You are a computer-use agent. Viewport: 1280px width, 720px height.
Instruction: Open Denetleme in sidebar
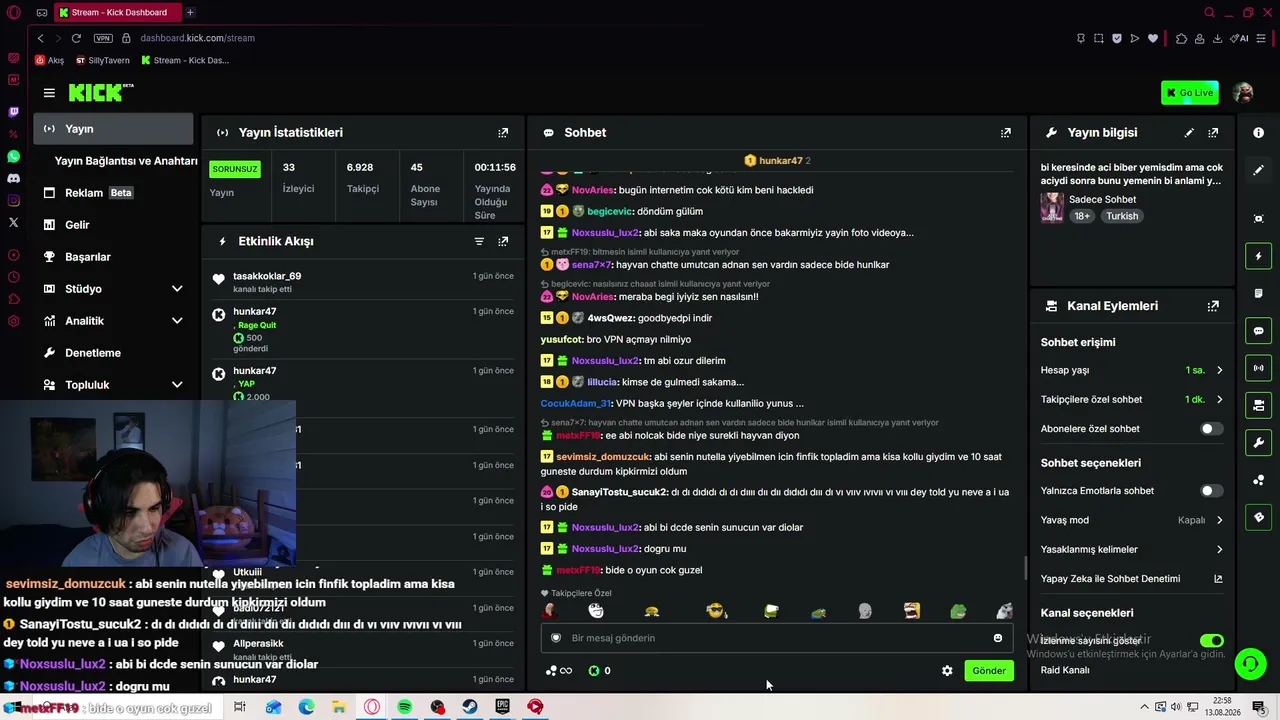coord(113,353)
